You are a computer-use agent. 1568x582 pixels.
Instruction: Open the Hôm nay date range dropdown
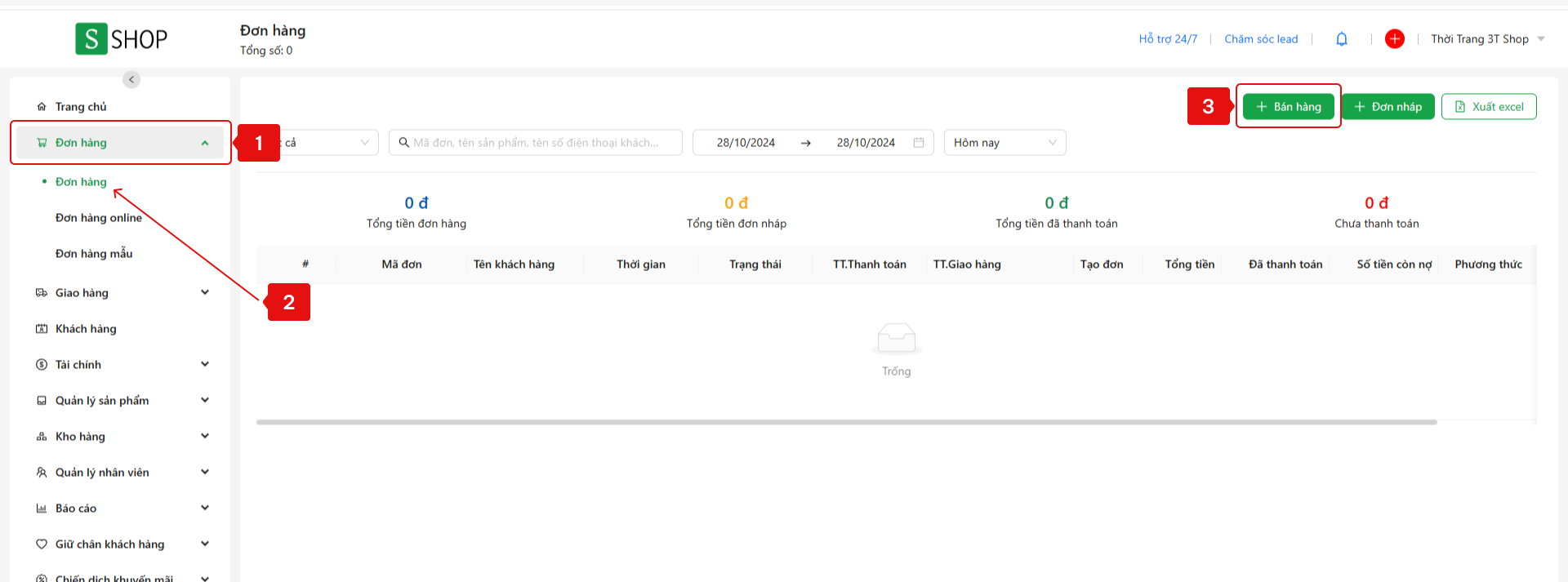pos(1005,142)
